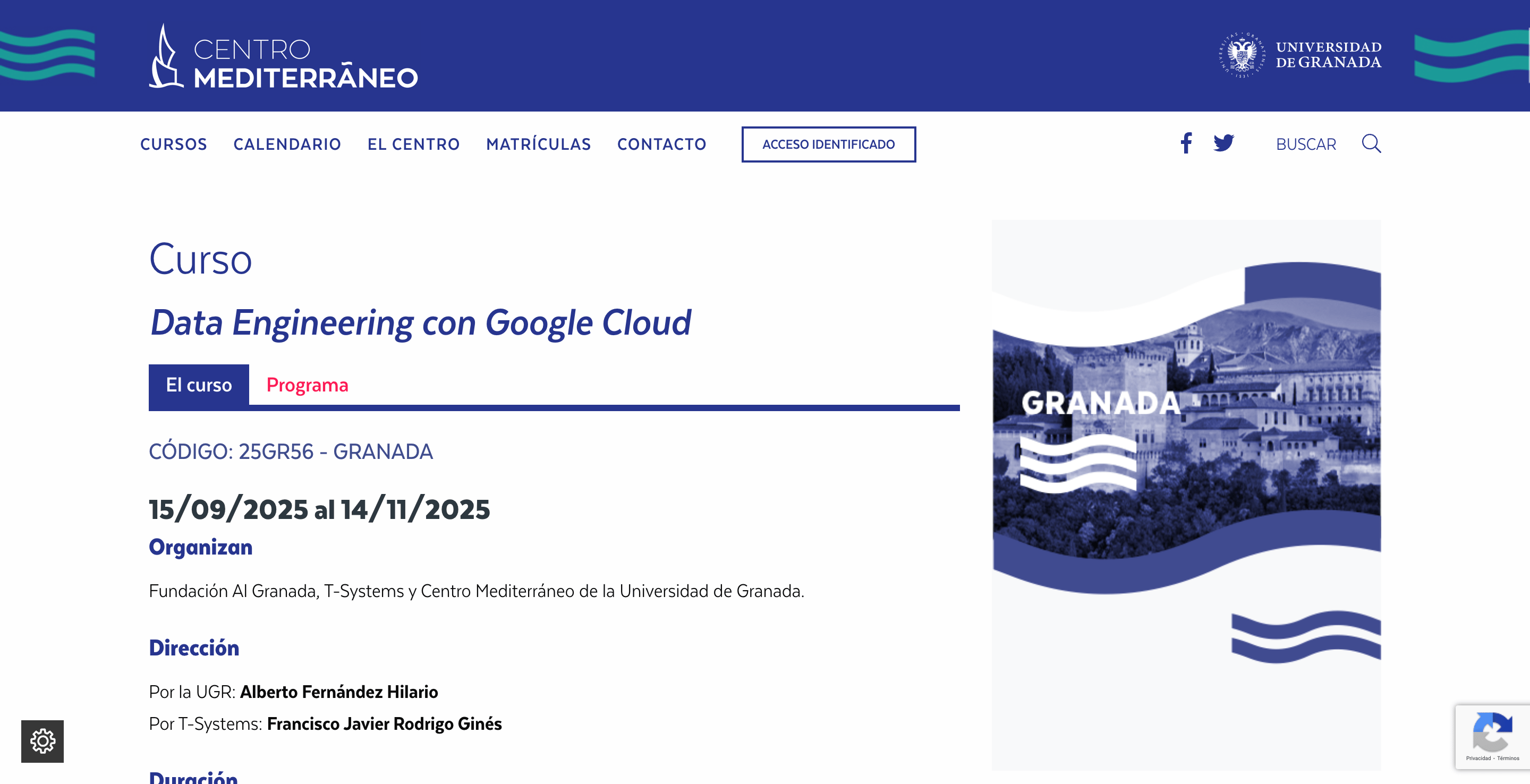Go to EL CENTRO menu
Screen dimensions: 1530x784
[x=413, y=144]
